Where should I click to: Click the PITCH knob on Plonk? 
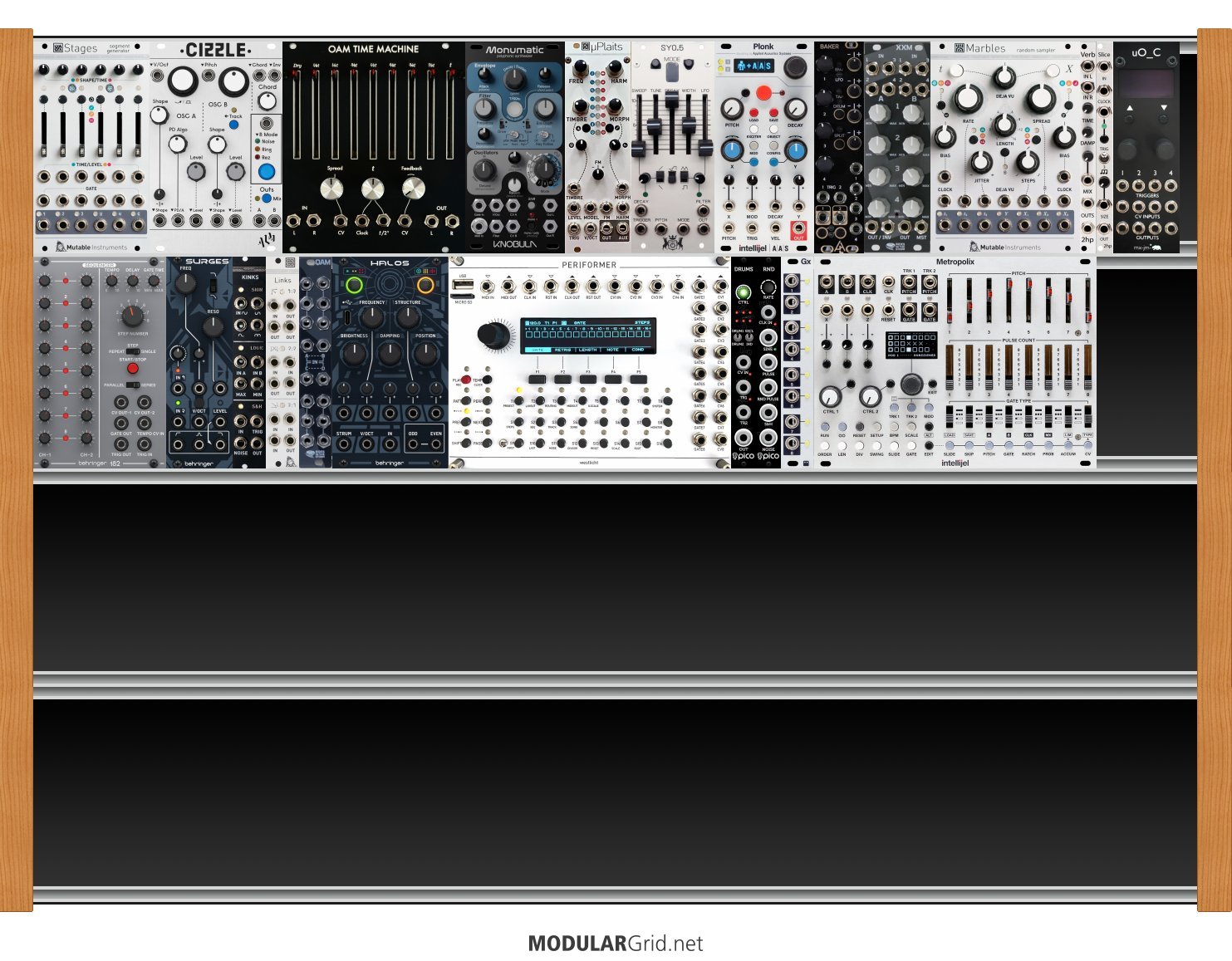[732, 109]
